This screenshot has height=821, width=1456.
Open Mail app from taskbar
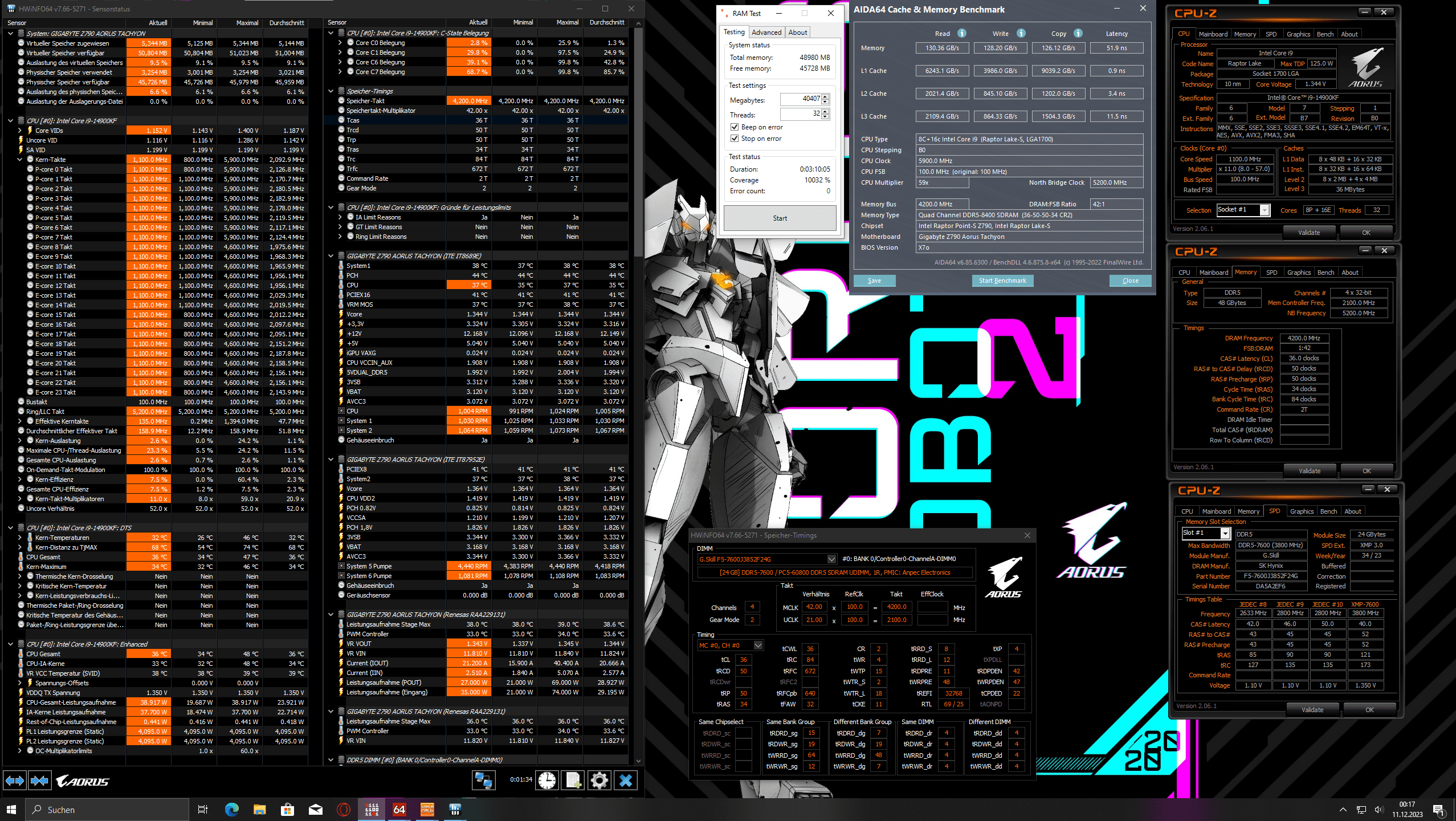316,810
